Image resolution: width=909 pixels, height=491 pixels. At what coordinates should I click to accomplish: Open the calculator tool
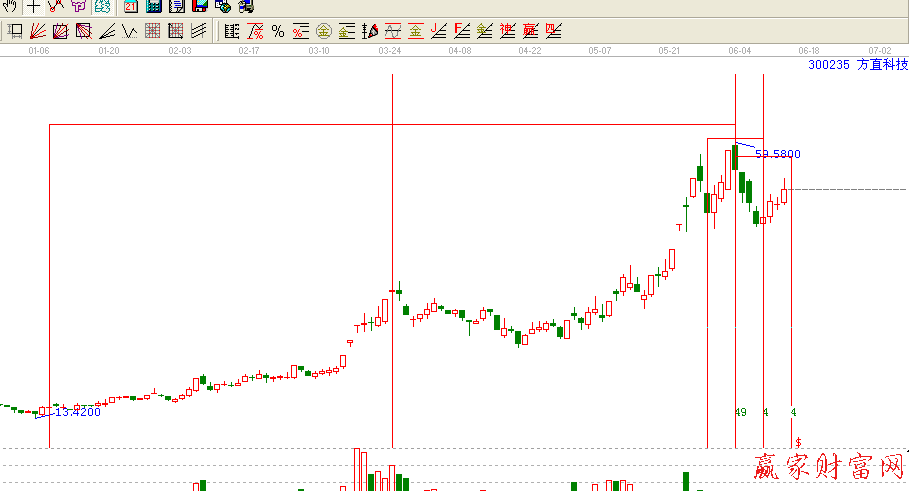point(153,6)
